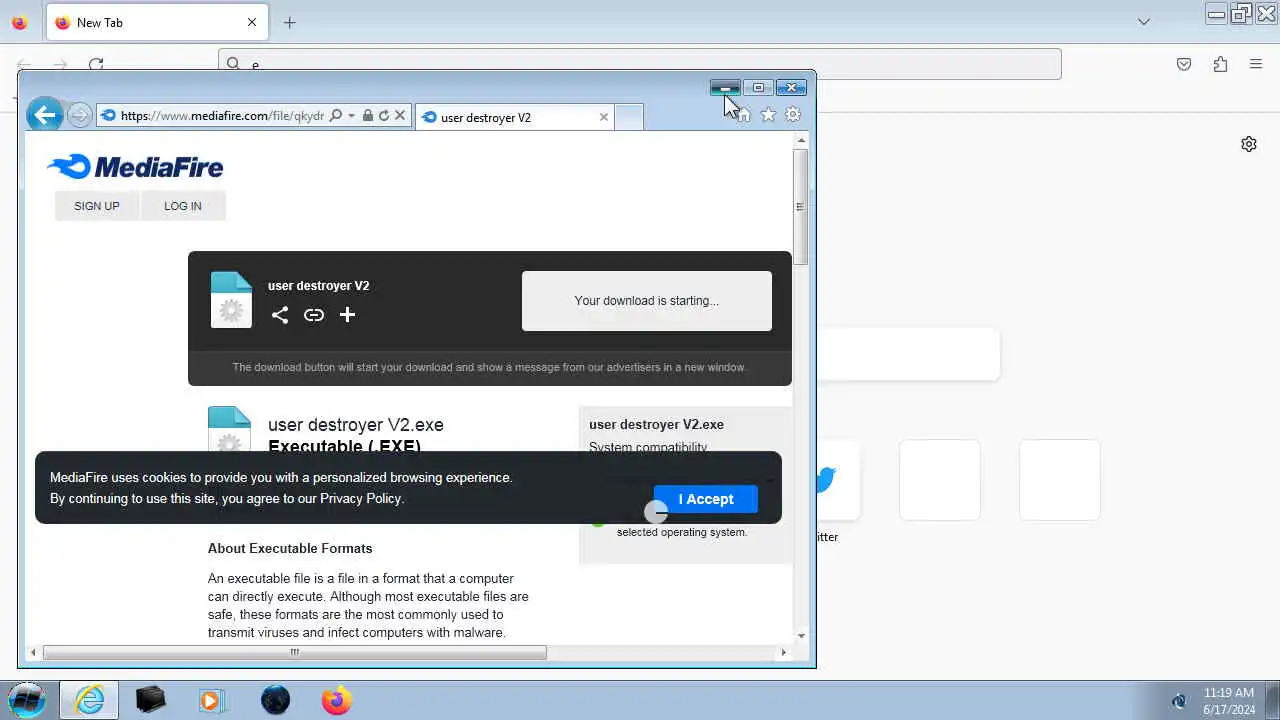Screen dimensions: 1280x720
Task: Click the system tray icon near clock
Action: pyautogui.click(x=1179, y=700)
